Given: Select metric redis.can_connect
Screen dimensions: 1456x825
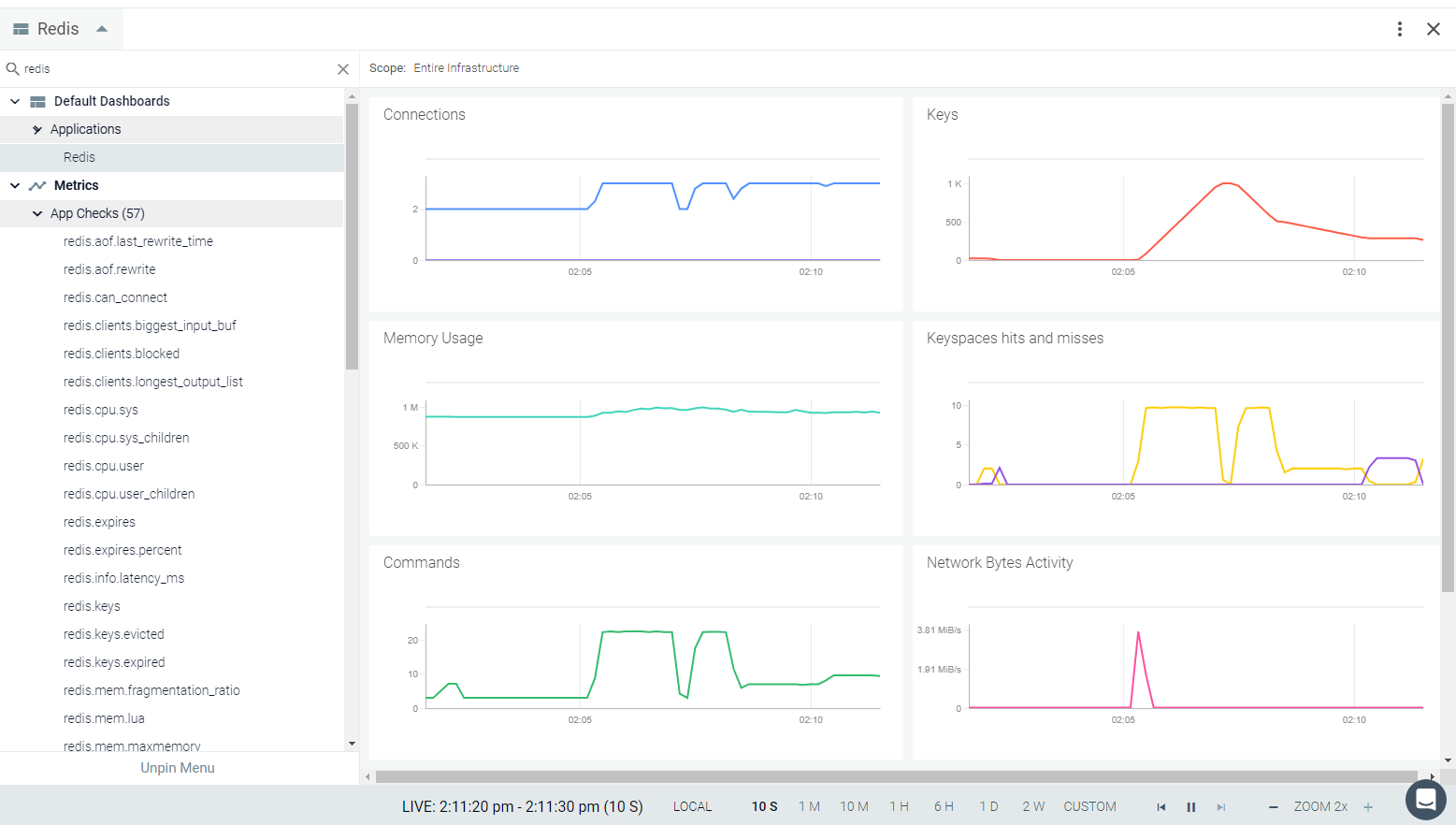Looking at the screenshot, I should [115, 297].
